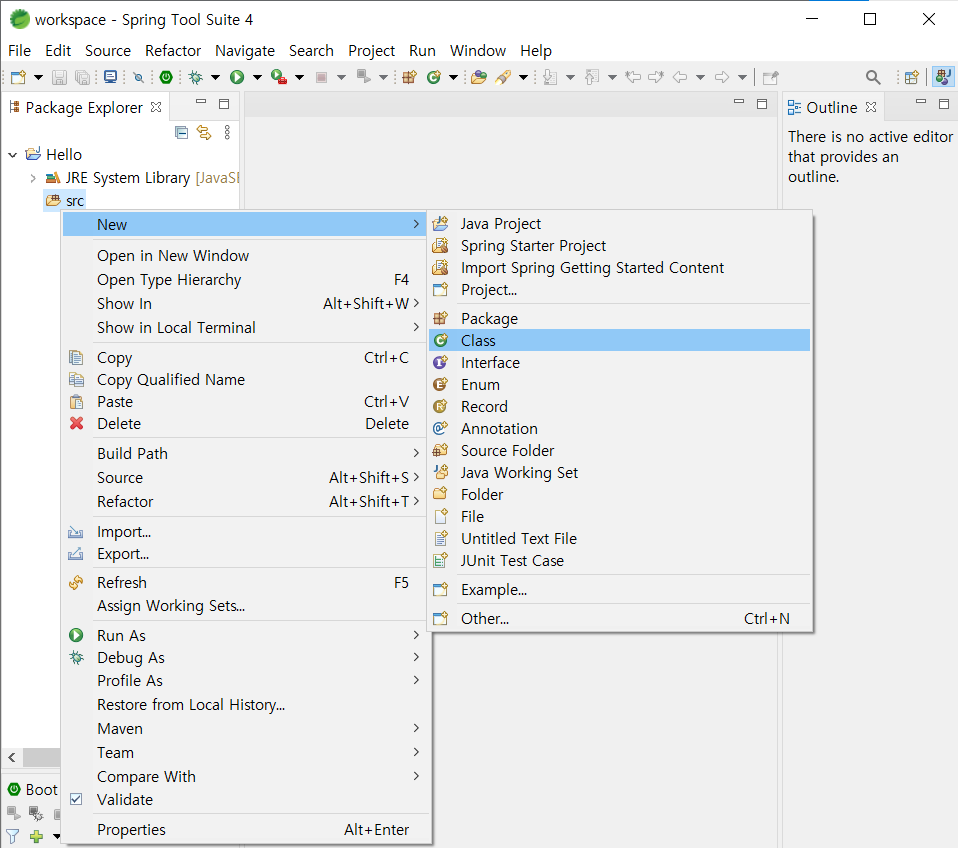Click the Debug bug icon in toolbar

pyautogui.click(x=196, y=77)
